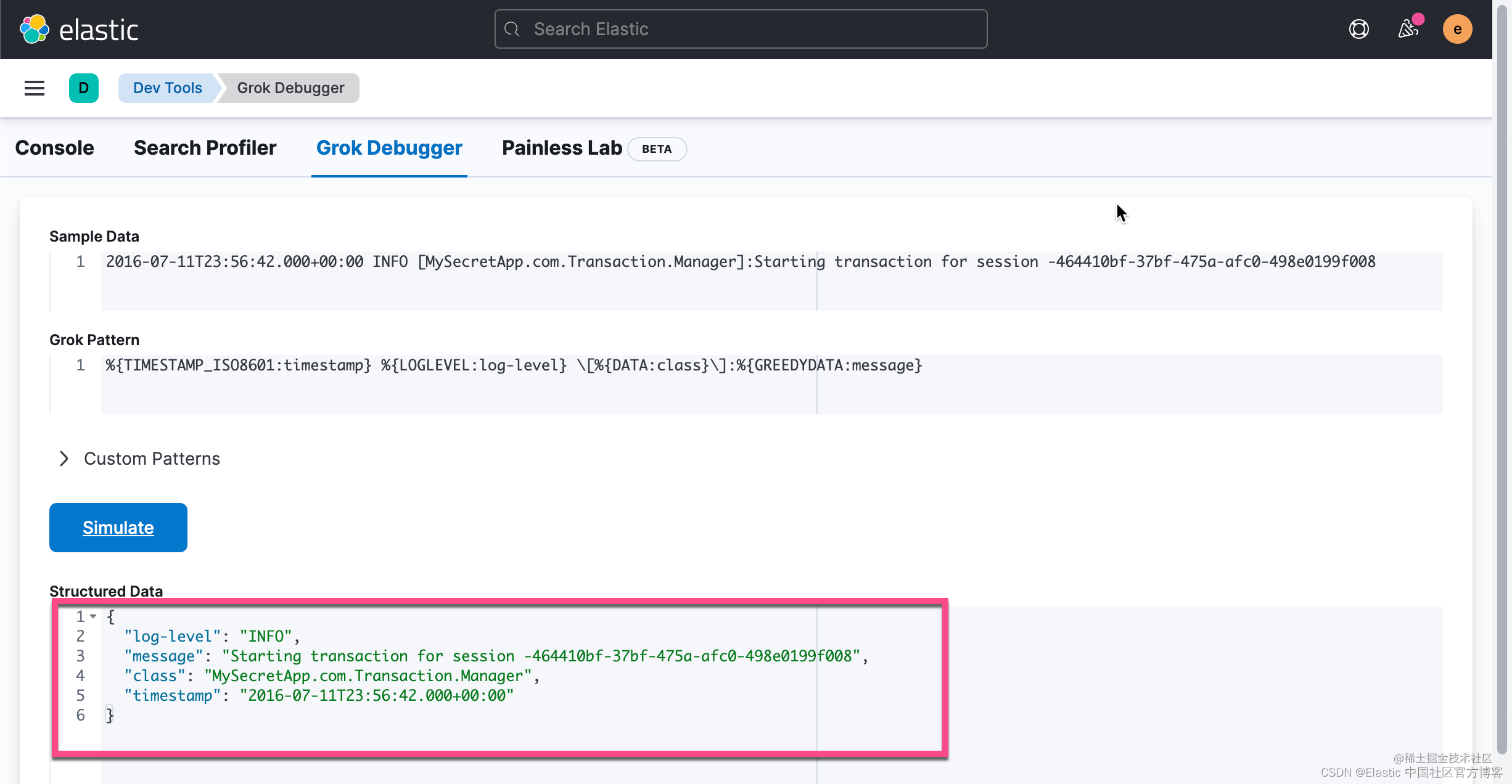Select the Grok Debugger tab

pyautogui.click(x=389, y=148)
